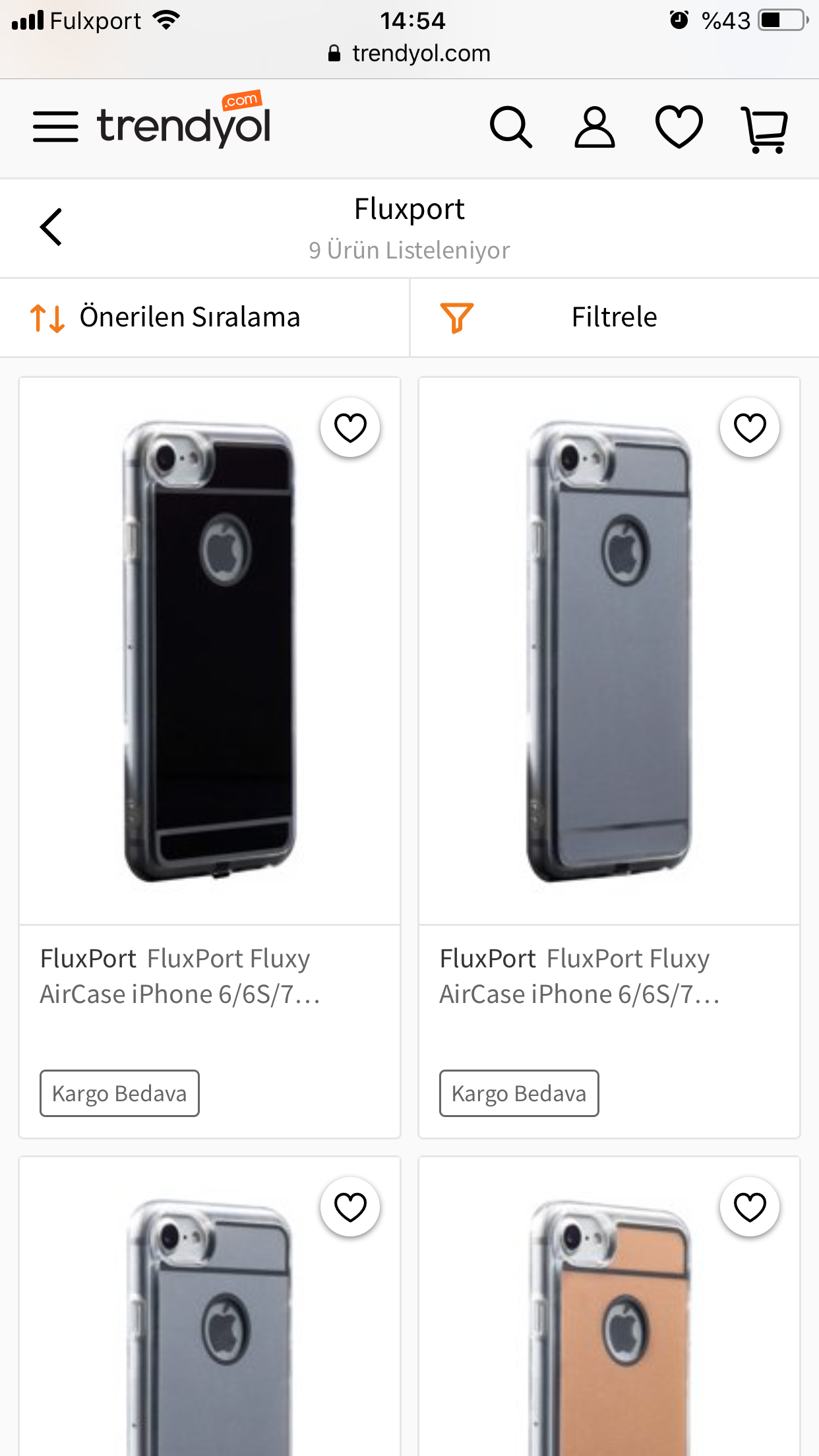Viewport: 819px width, 1456px height.
Task: Open black FluxPort Fluxy AirCase title
Action: (180, 976)
